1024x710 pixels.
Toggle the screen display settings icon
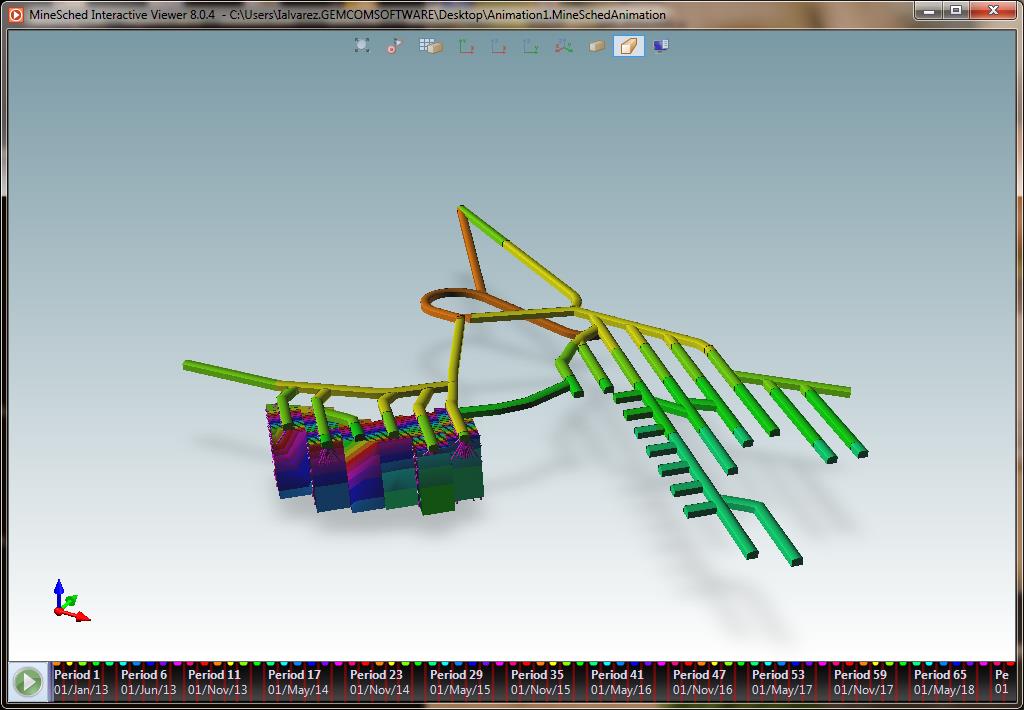pyautogui.click(x=660, y=45)
